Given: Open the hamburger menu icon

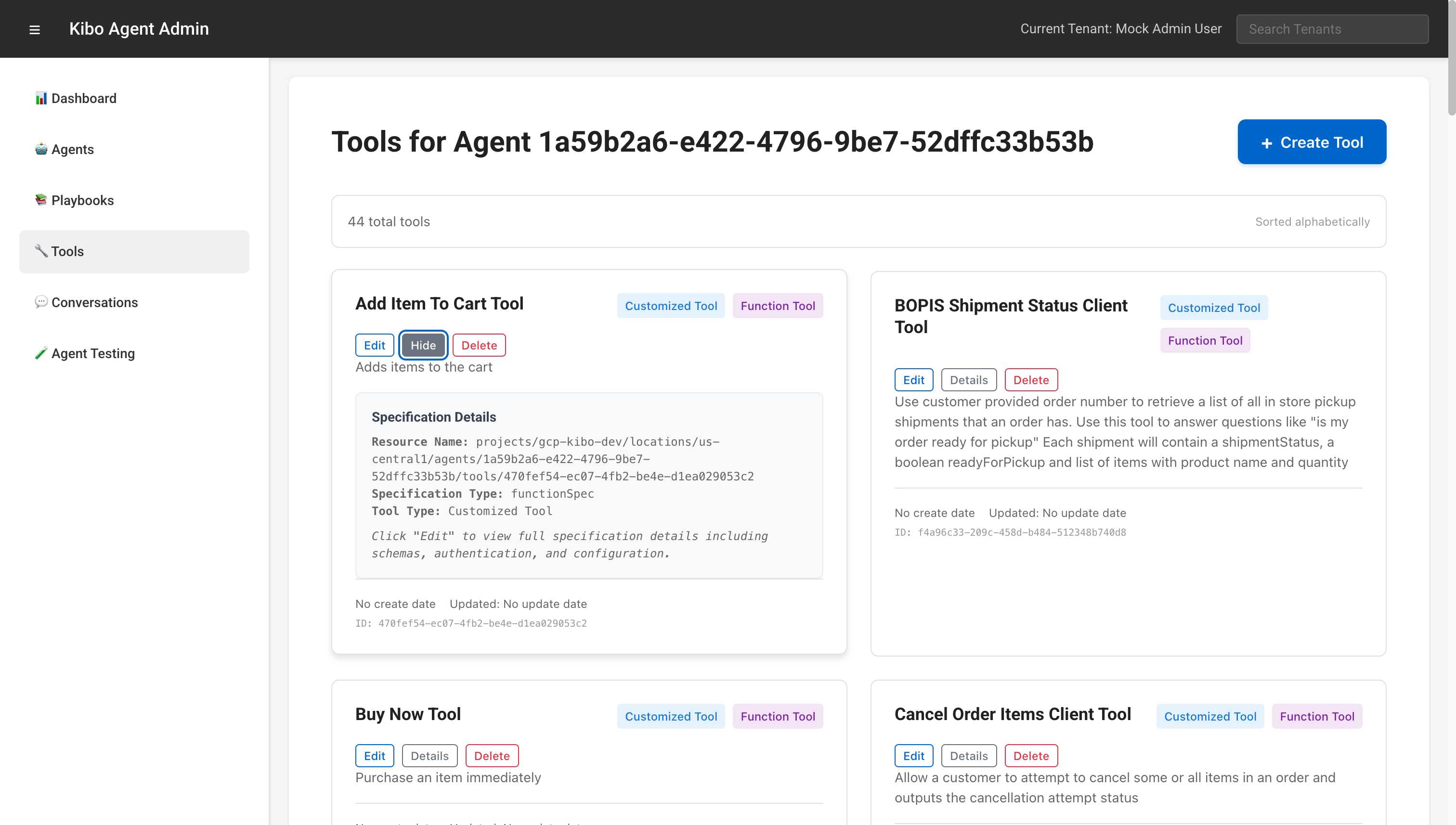Looking at the screenshot, I should [x=35, y=29].
